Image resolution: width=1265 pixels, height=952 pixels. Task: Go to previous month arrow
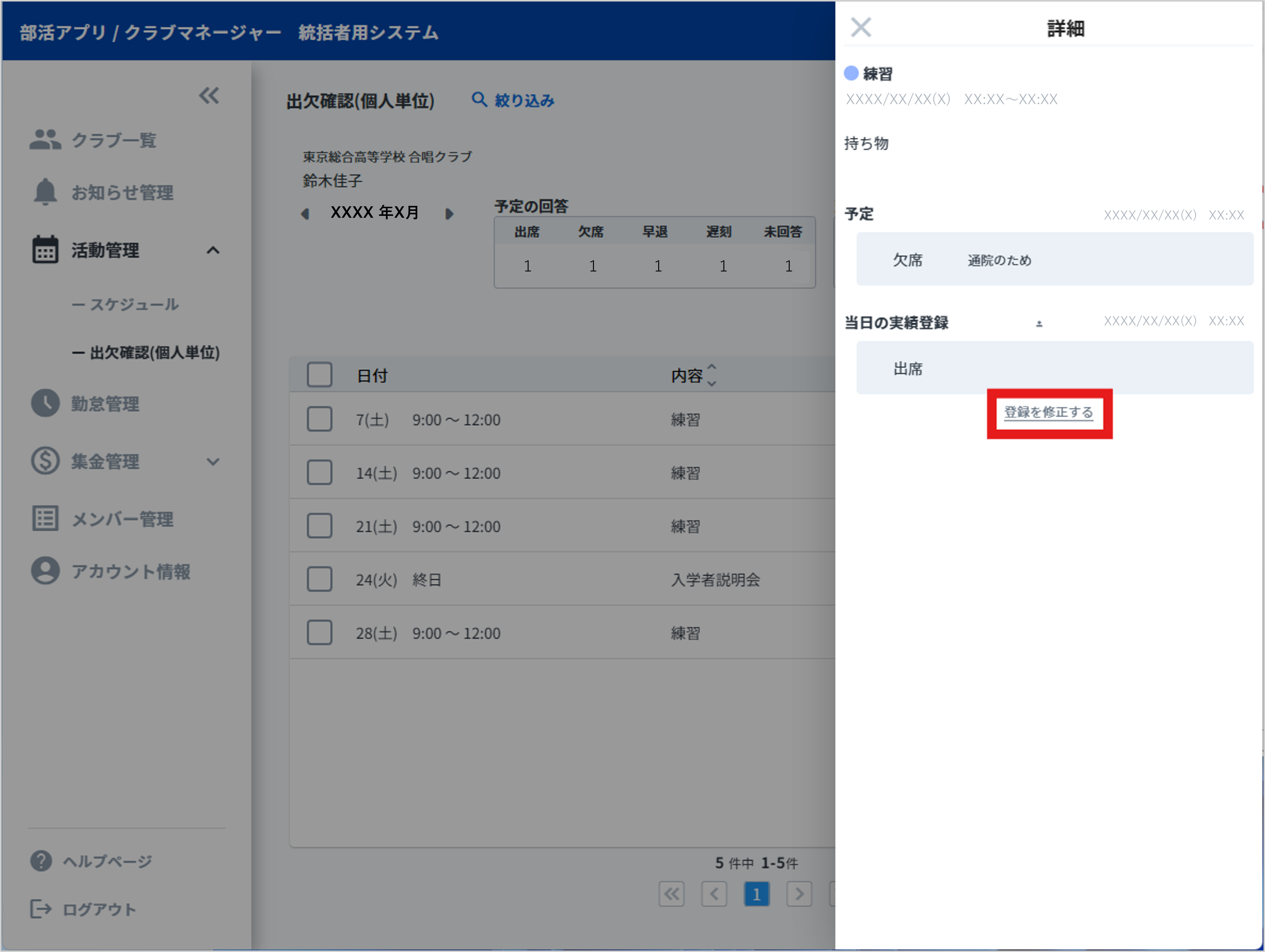coord(305,213)
